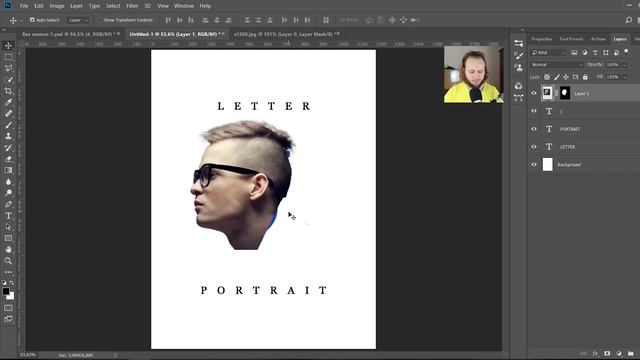Filter layers by type (T) icon
This screenshot has height=360, width=640.
[x=595, y=53]
